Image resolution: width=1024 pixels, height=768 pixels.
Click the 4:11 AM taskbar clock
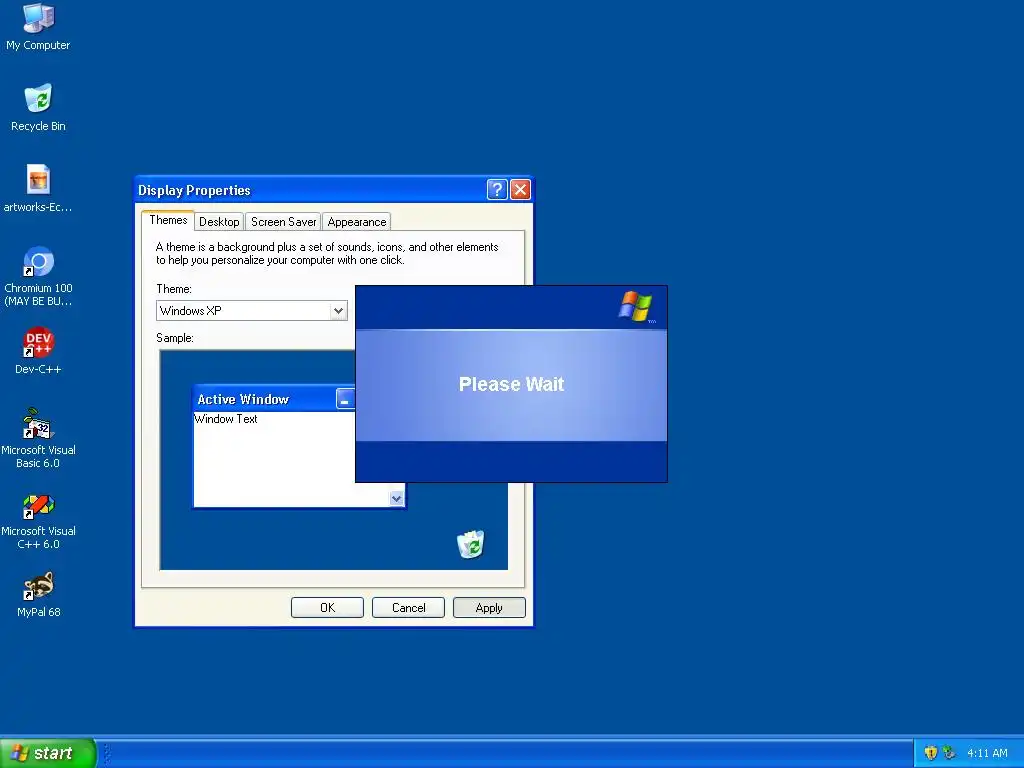(987, 753)
